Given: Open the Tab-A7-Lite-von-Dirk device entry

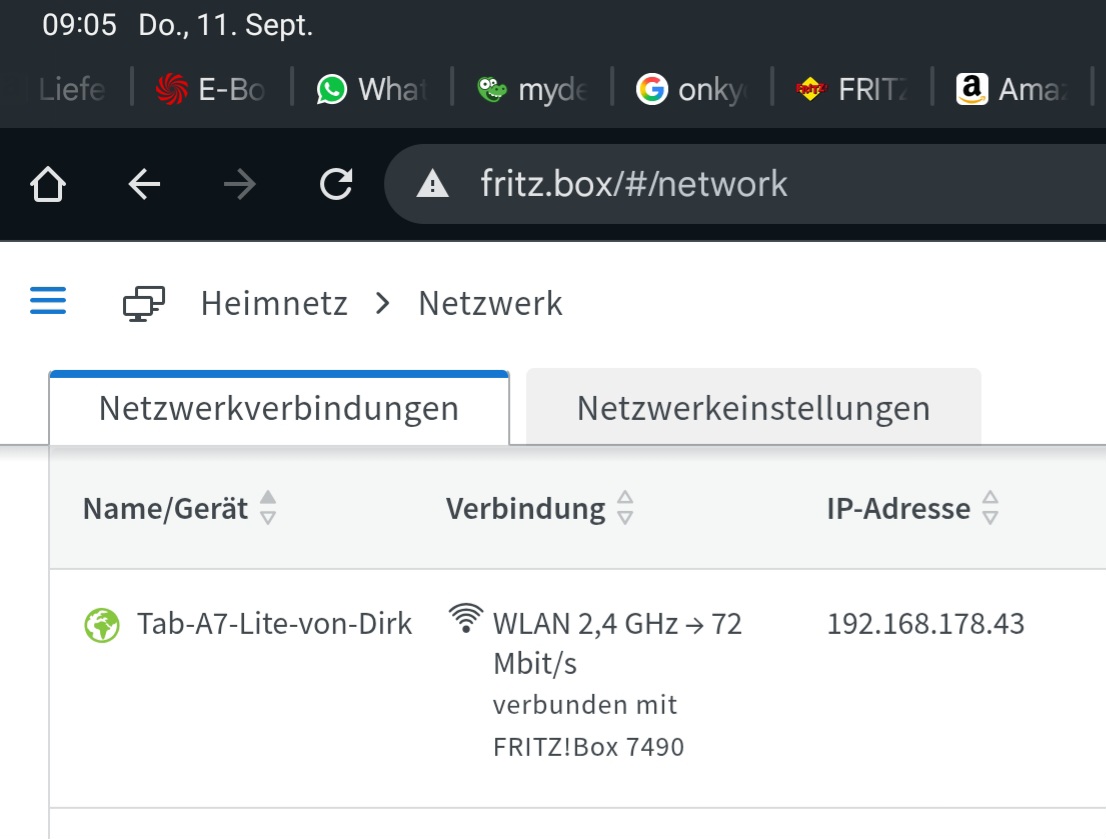Looking at the screenshot, I should (x=274, y=624).
